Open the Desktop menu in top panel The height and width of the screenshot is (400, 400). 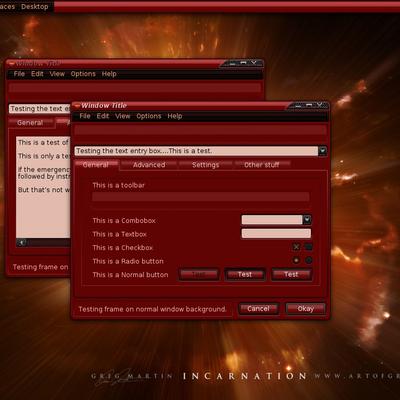pos(35,6)
